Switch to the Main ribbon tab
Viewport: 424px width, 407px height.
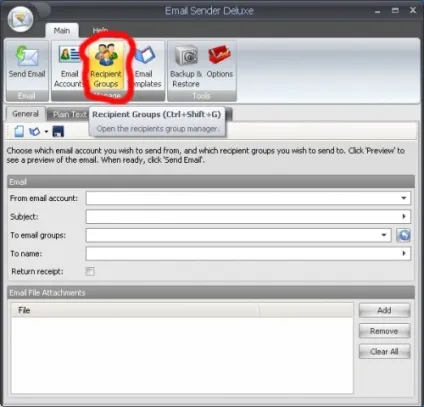(62, 31)
